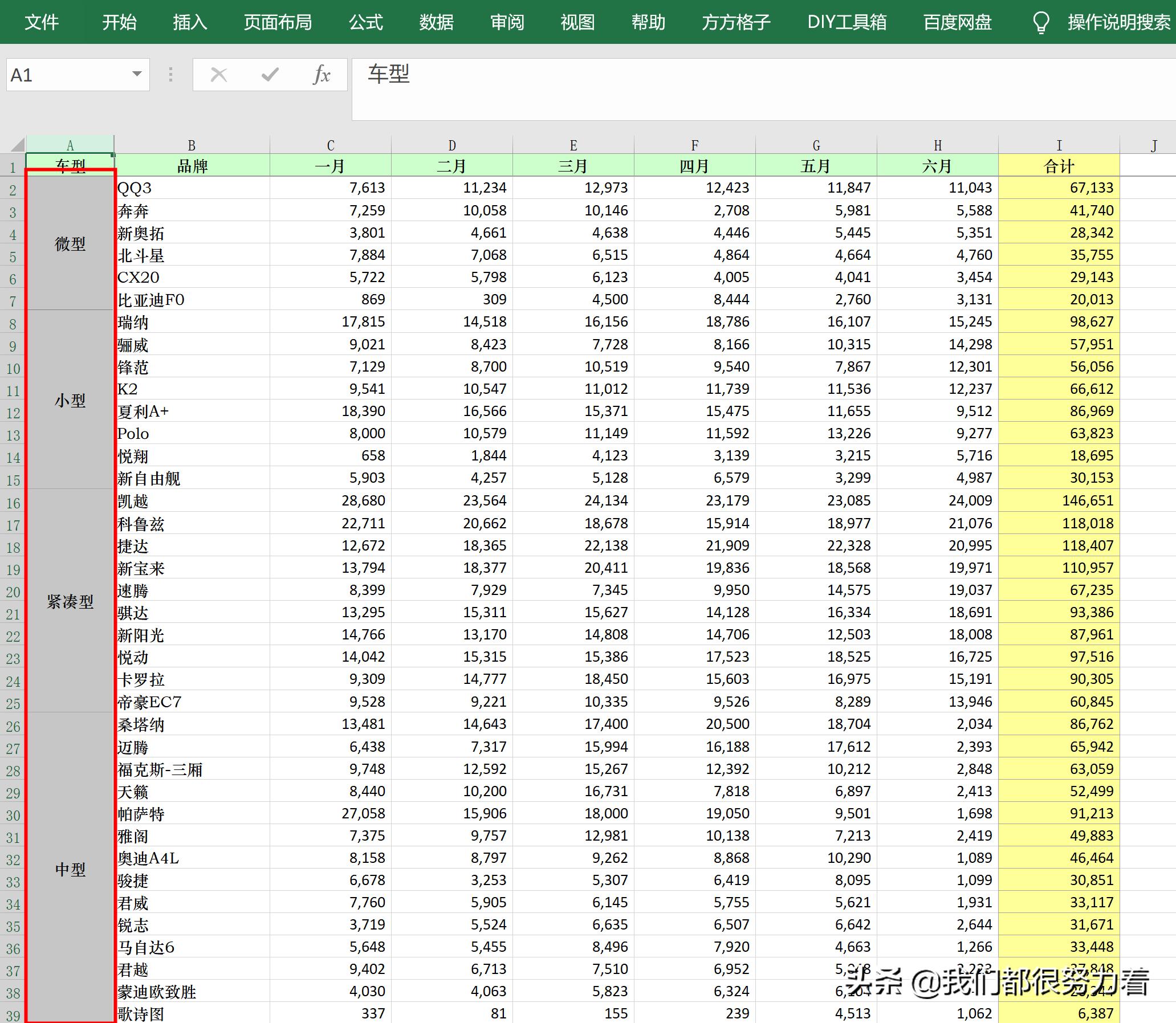Open the 插入 ribbon tab
1176x1023 pixels.
(x=190, y=22)
